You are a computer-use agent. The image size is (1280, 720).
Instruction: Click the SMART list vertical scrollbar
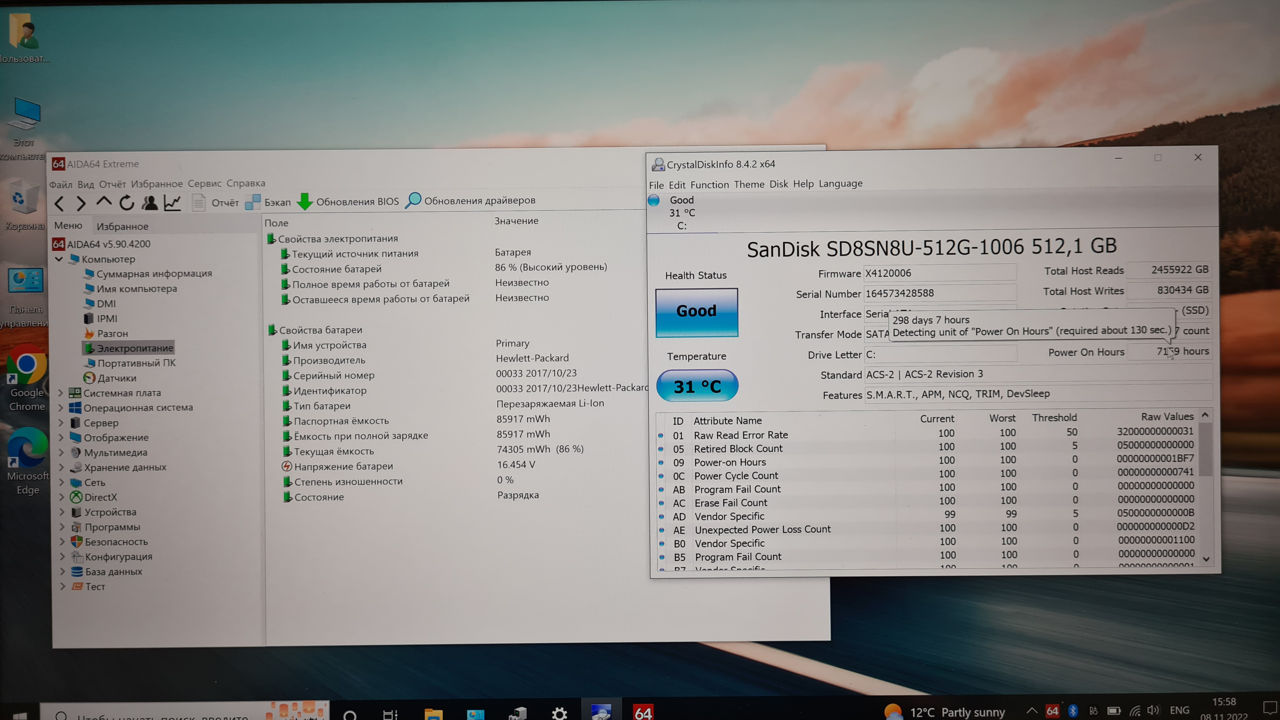(x=1205, y=488)
